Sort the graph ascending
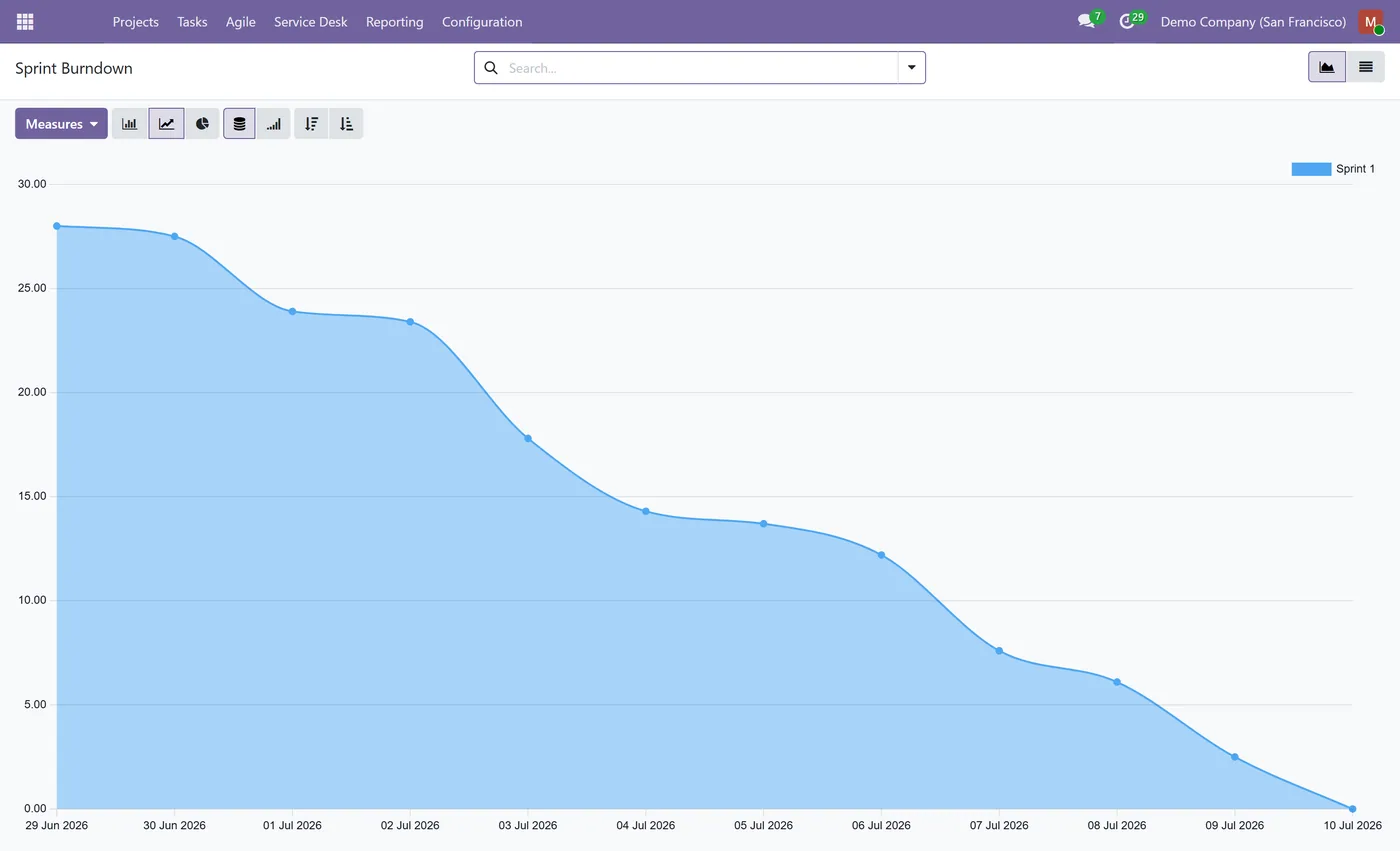This screenshot has height=851, width=1400. (346, 124)
